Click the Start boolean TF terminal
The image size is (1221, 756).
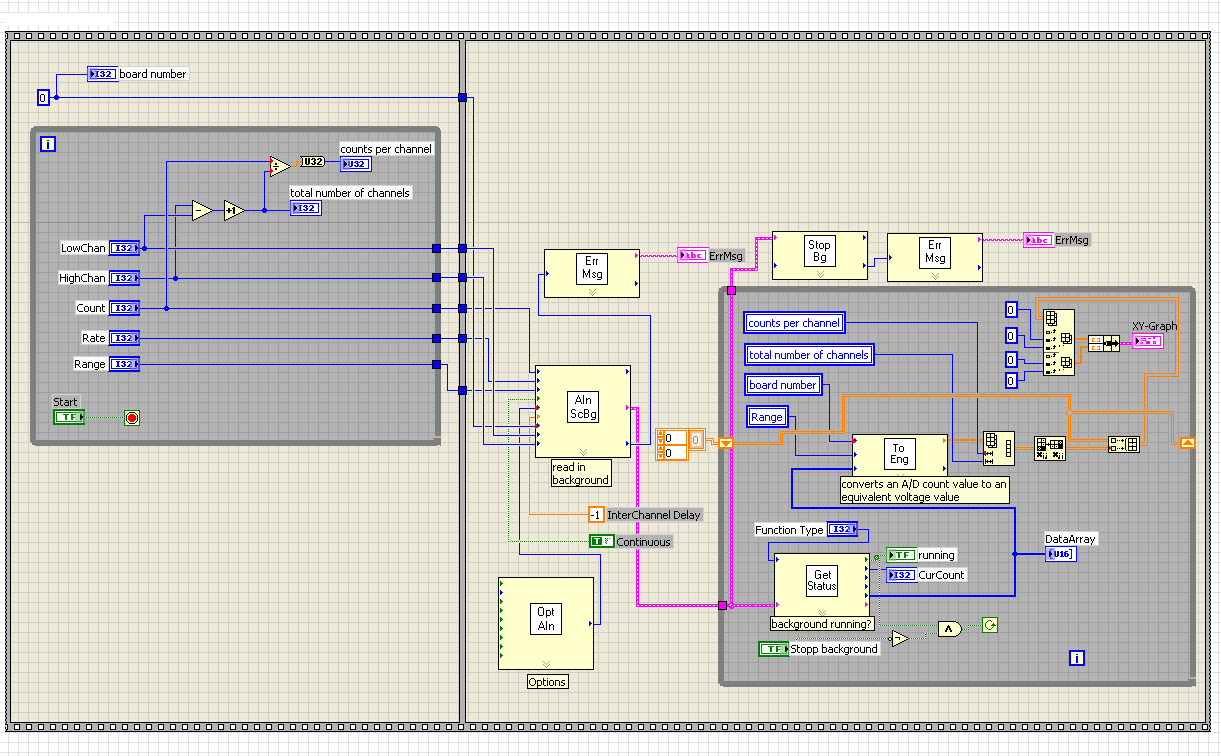tap(70, 416)
